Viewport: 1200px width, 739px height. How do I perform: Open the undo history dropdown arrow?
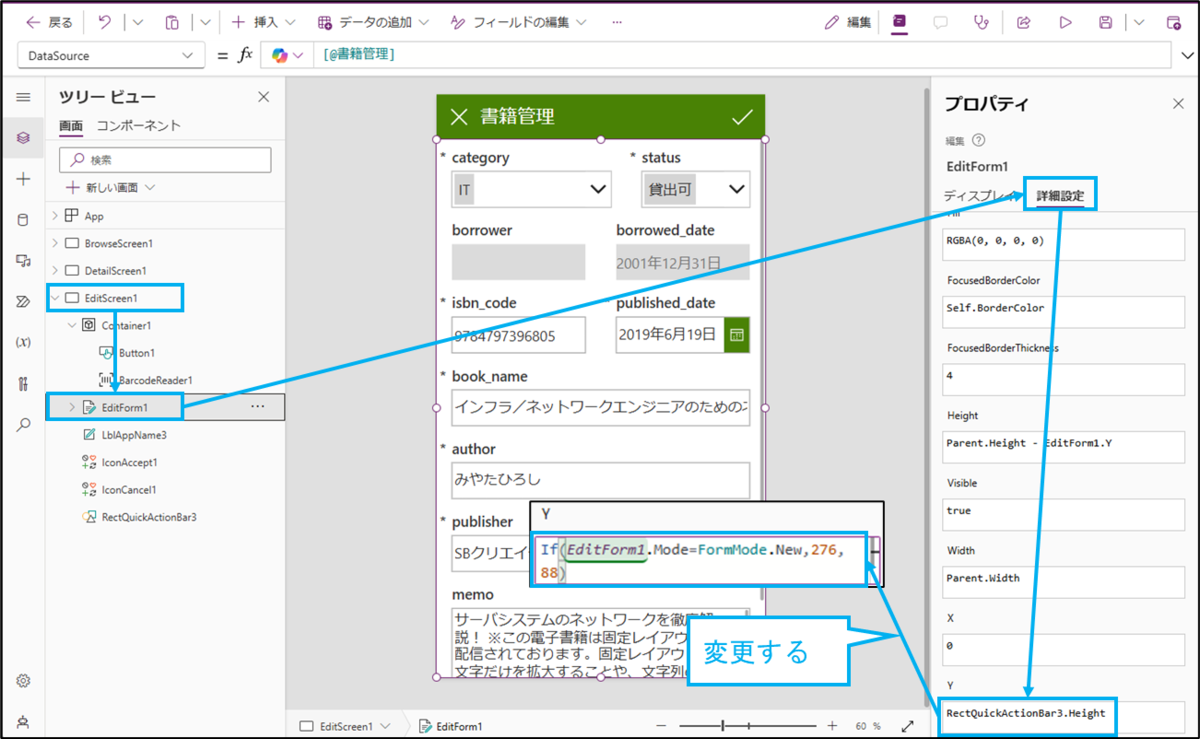(x=137, y=22)
